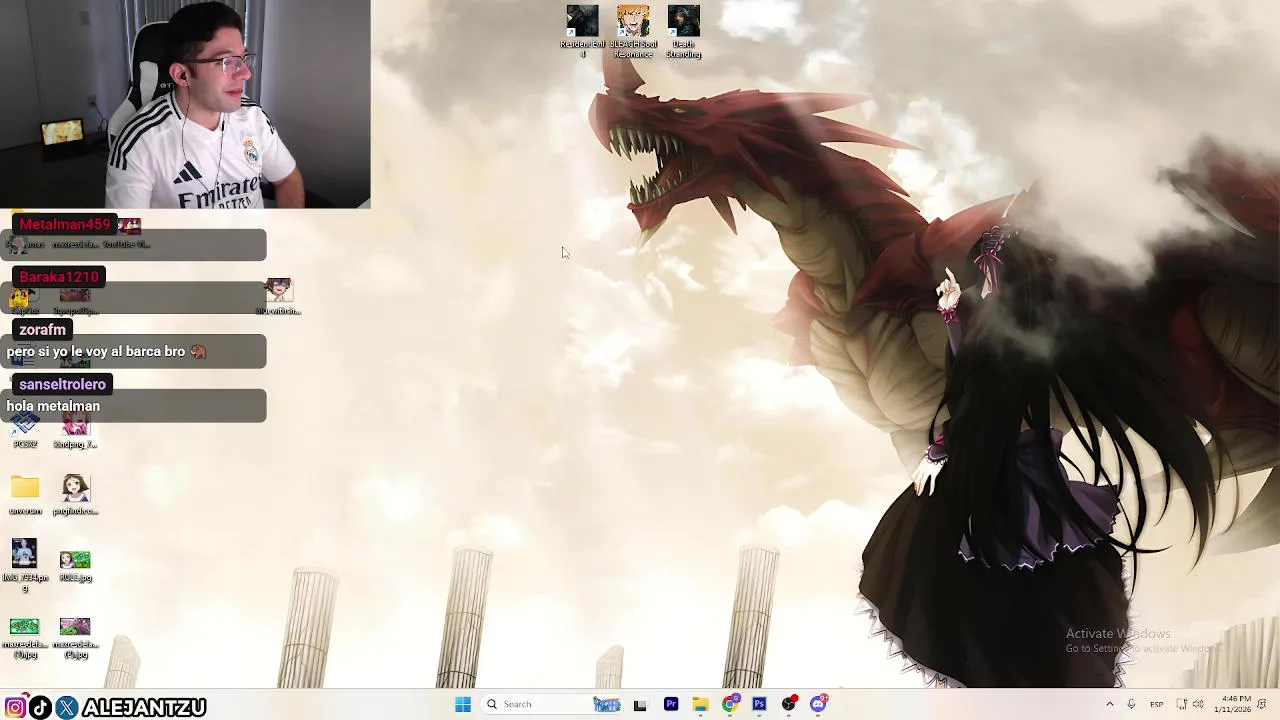Open the notifications bell icon
Image resolution: width=1280 pixels, height=720 pixels.
pyautogui.click(x=1262, y=704)
